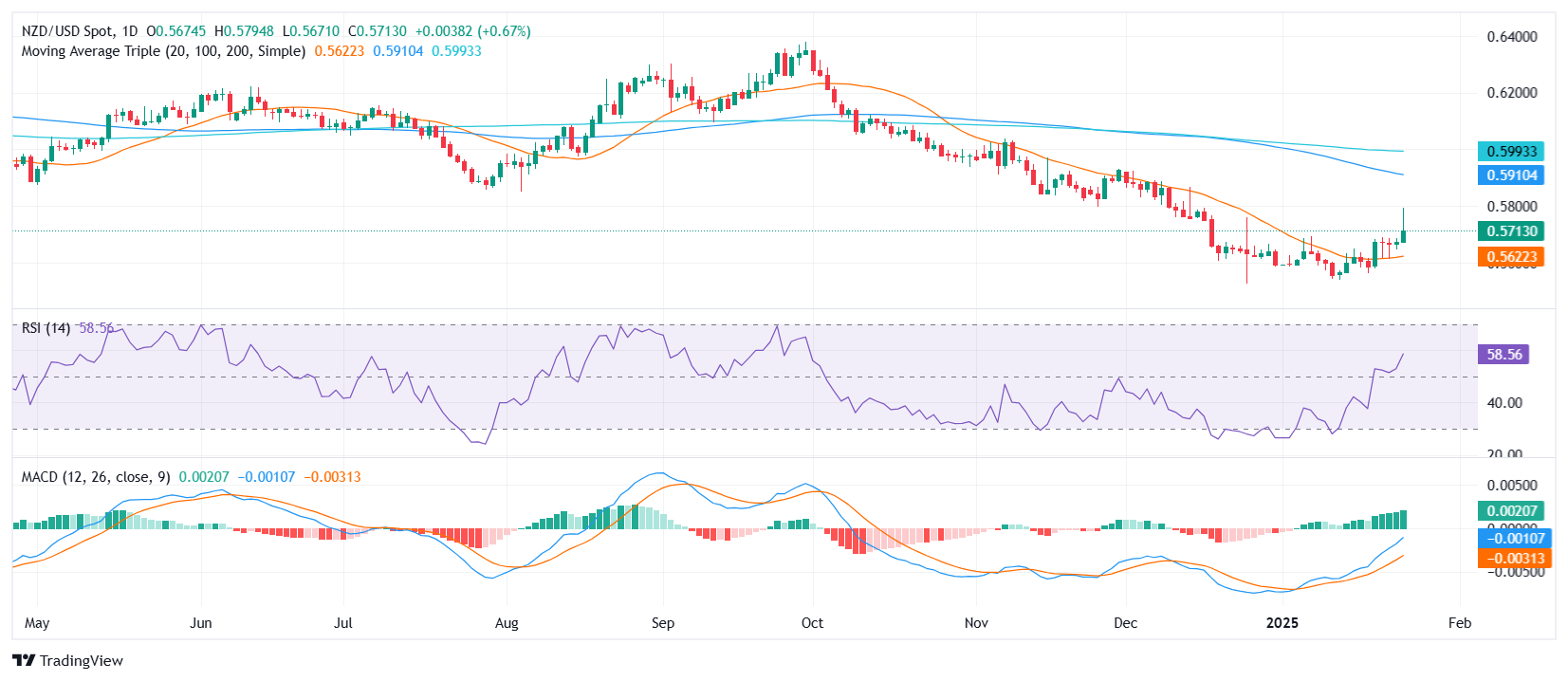Click the 0.59933 cyan price tag
This screenshot has height=681, width=1568.
point(1511,152)
